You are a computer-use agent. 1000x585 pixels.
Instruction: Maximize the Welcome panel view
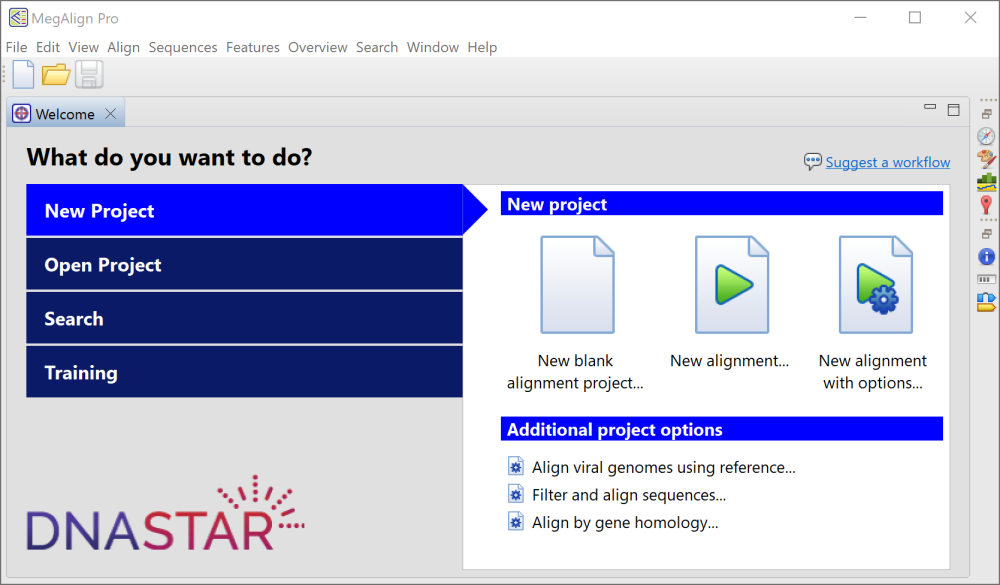tap(953, 110)
